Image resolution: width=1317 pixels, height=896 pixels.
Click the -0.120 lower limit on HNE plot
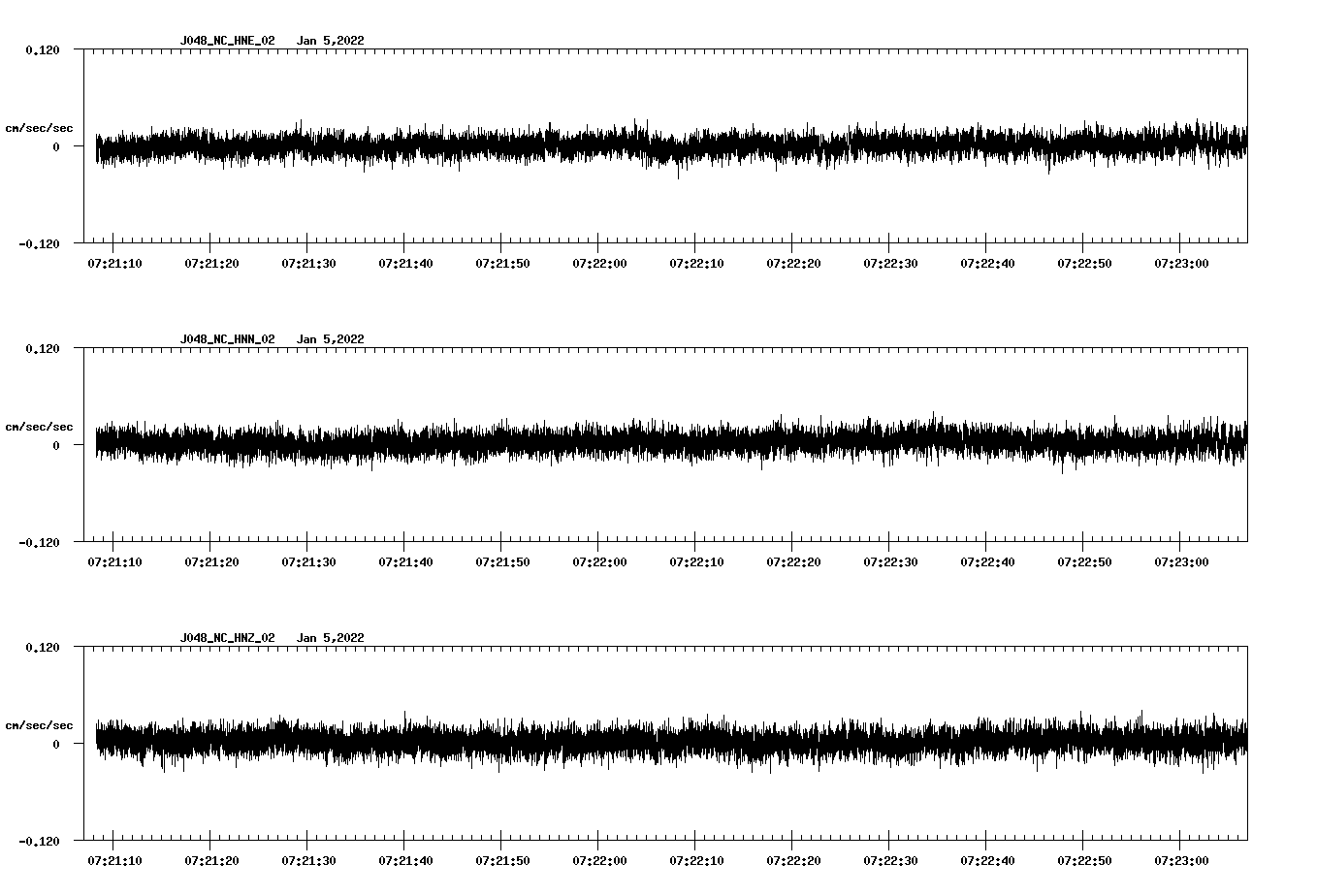39,243
